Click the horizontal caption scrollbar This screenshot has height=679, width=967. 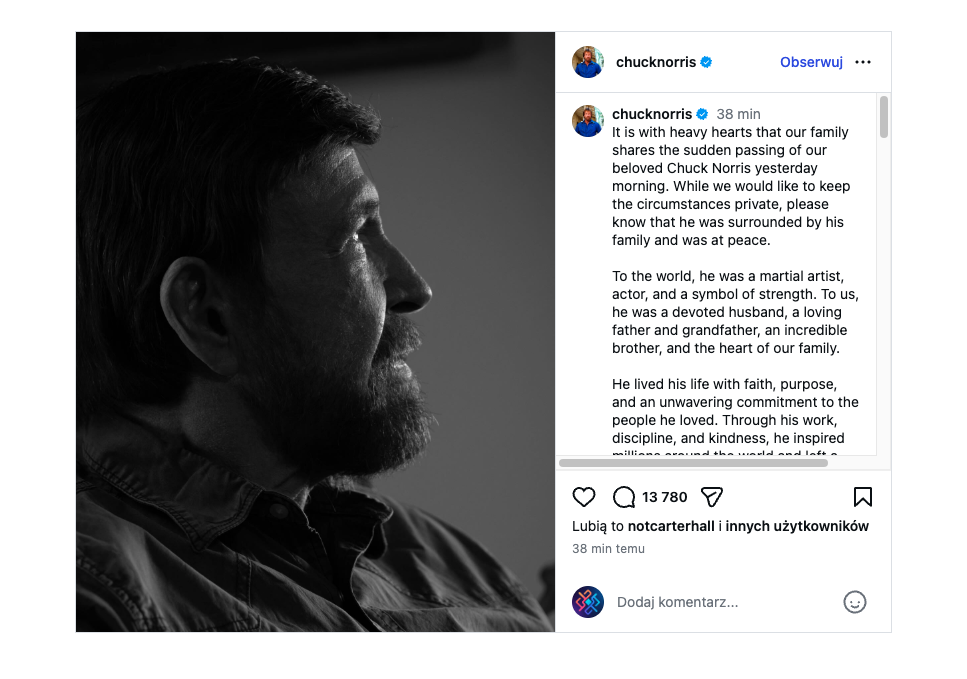693,463
